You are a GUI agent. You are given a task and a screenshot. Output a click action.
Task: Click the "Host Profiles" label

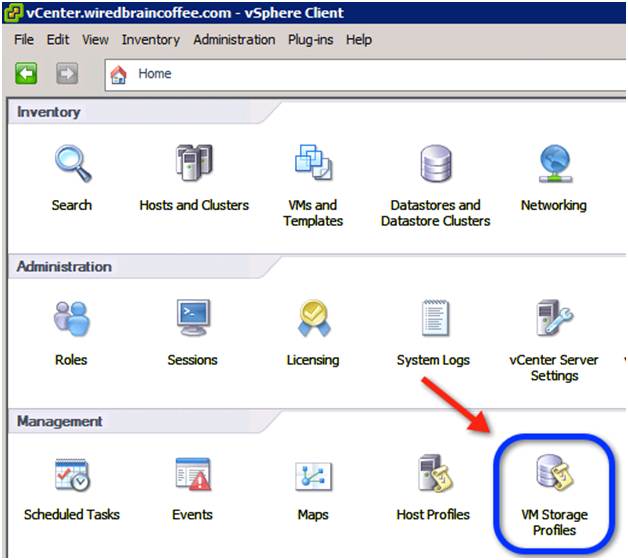(433, 514)
